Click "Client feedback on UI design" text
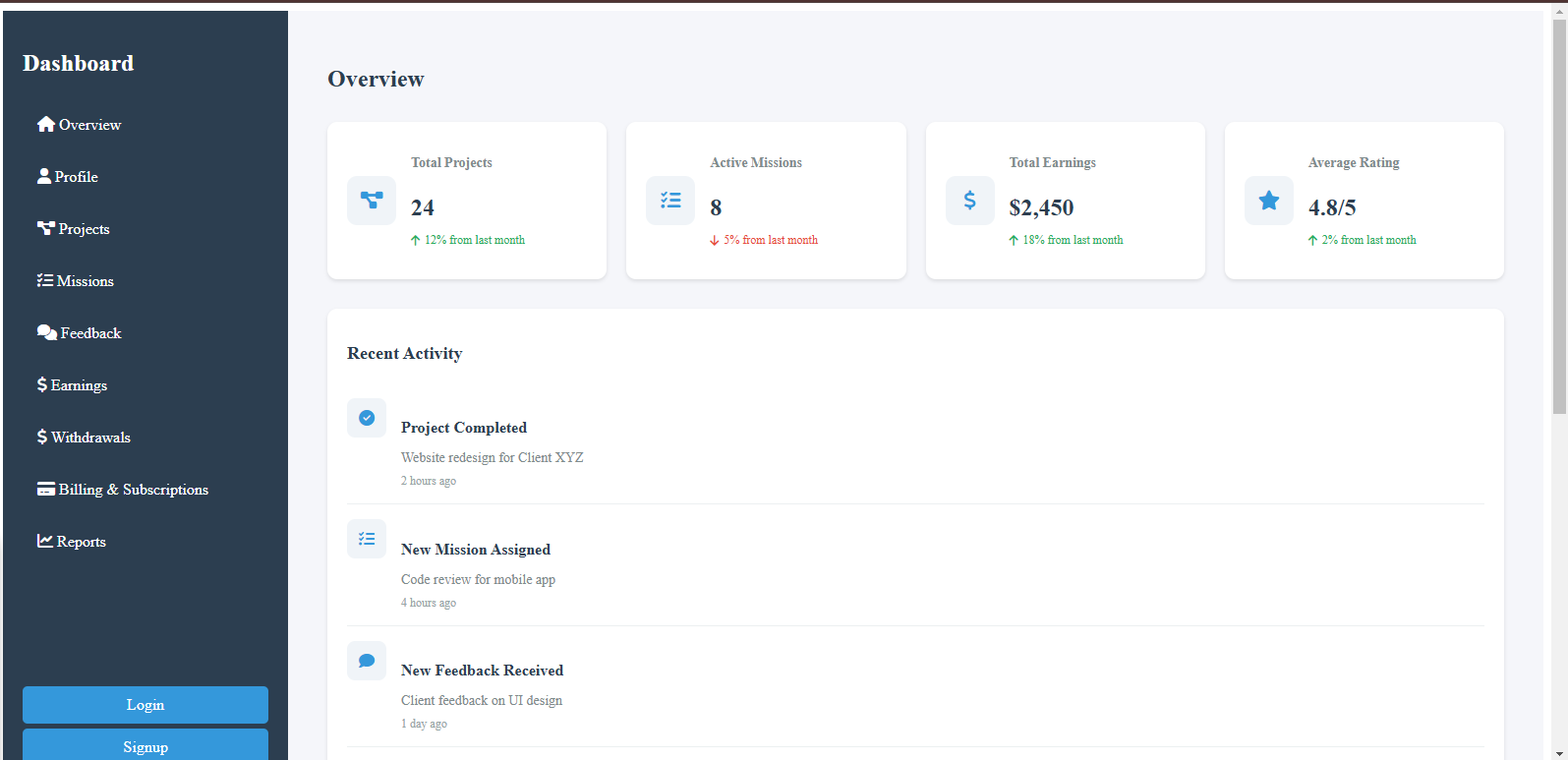 pyautogui.click(x=482, y=700)
